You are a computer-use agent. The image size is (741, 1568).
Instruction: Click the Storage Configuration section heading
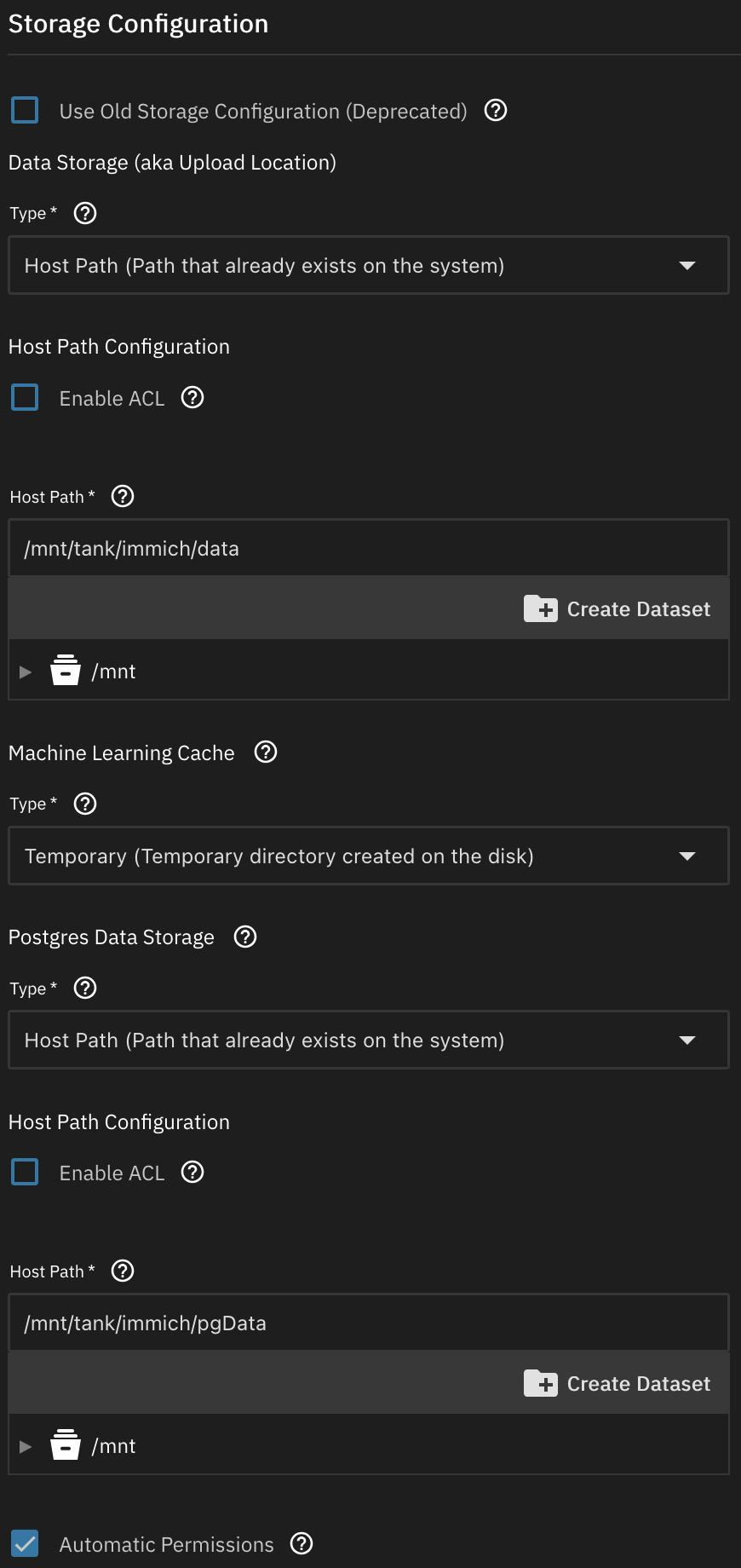coord(139,24)
